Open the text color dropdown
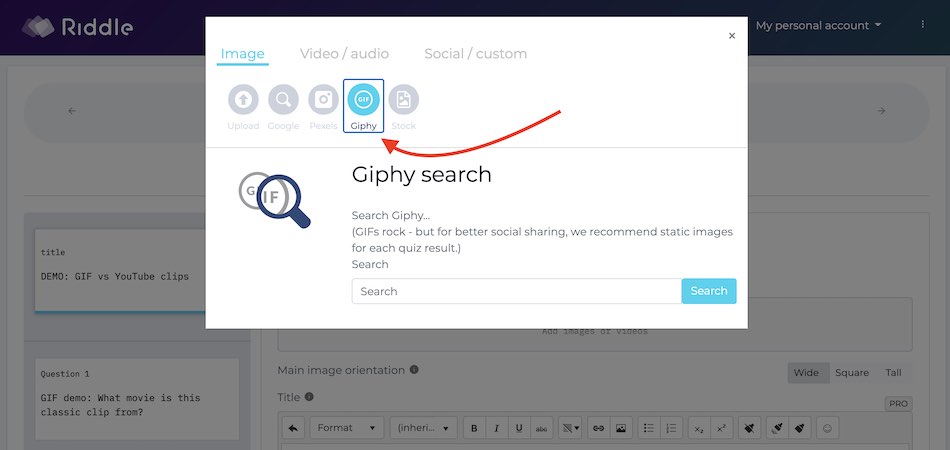950x450 pixels. pyautogui.click(x=569, y=428)
